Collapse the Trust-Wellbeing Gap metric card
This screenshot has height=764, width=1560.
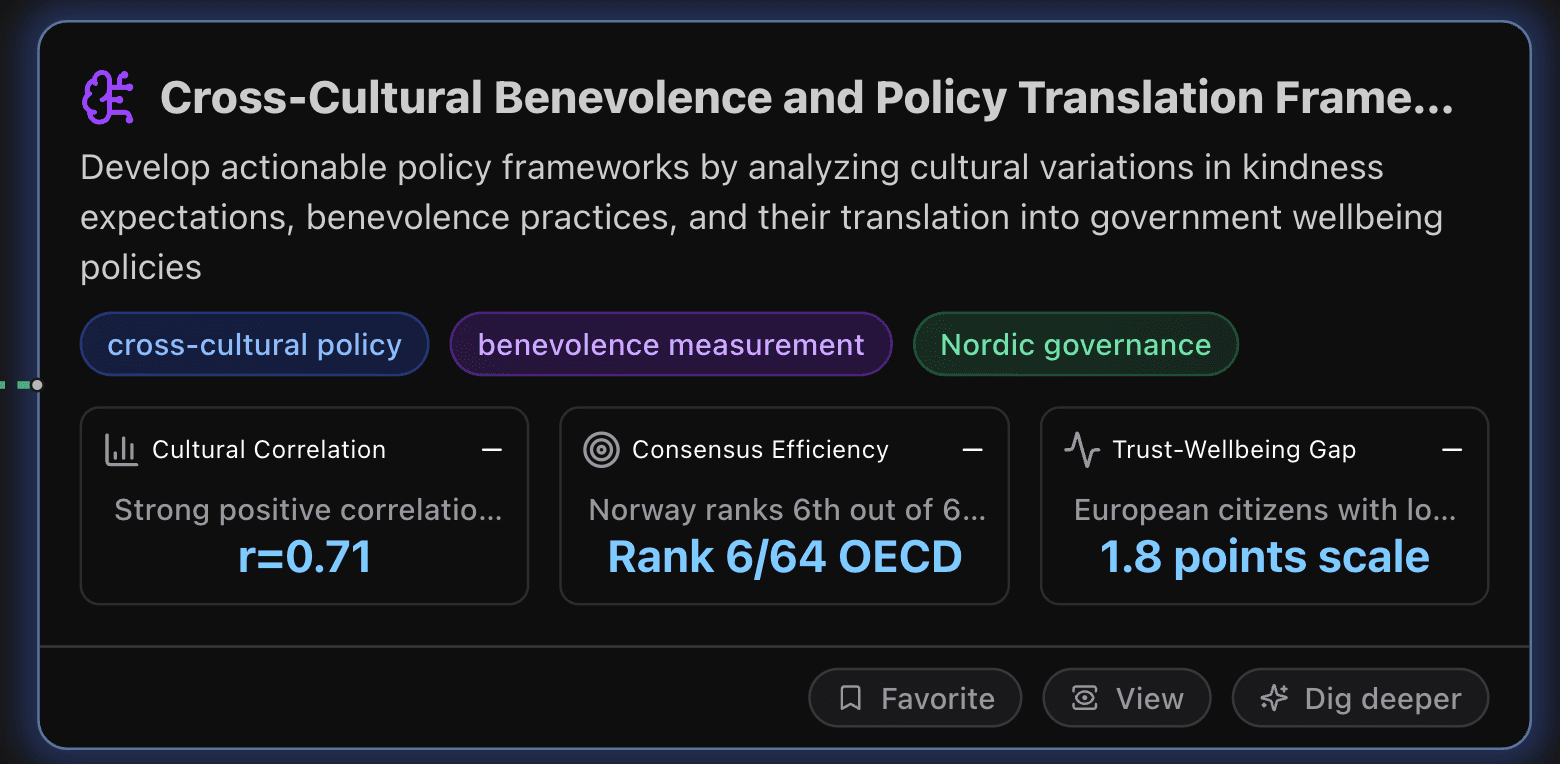point(1452,450)
